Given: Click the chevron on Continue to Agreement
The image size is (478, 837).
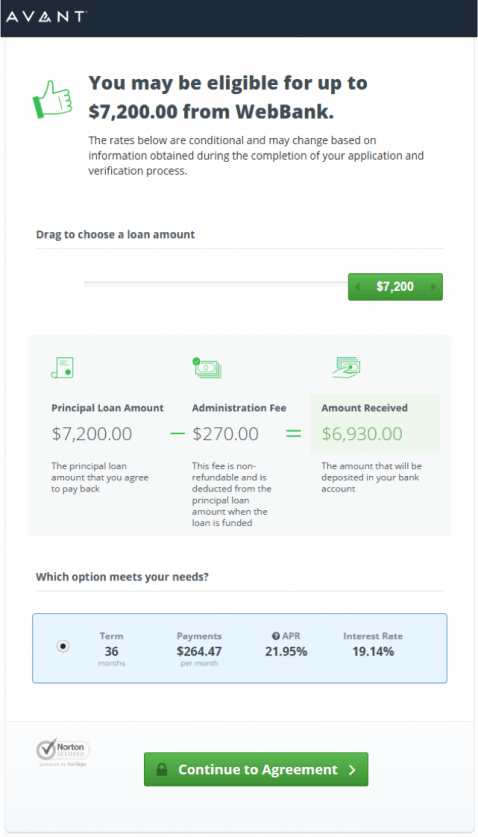Looking at the screenshot, I should [352, 769].
